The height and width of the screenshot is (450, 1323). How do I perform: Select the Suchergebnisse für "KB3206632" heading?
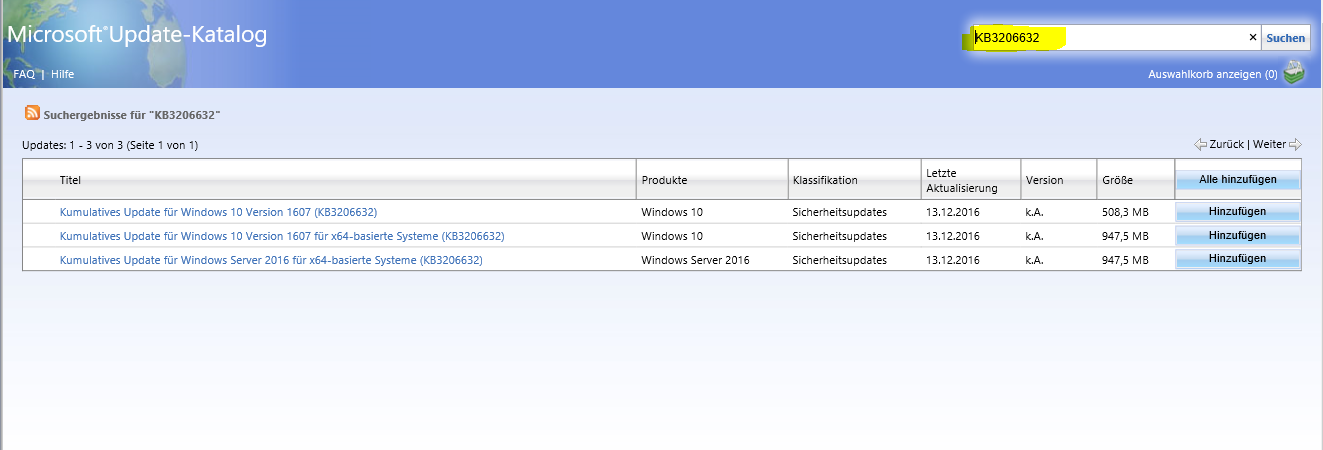(132, 115)
